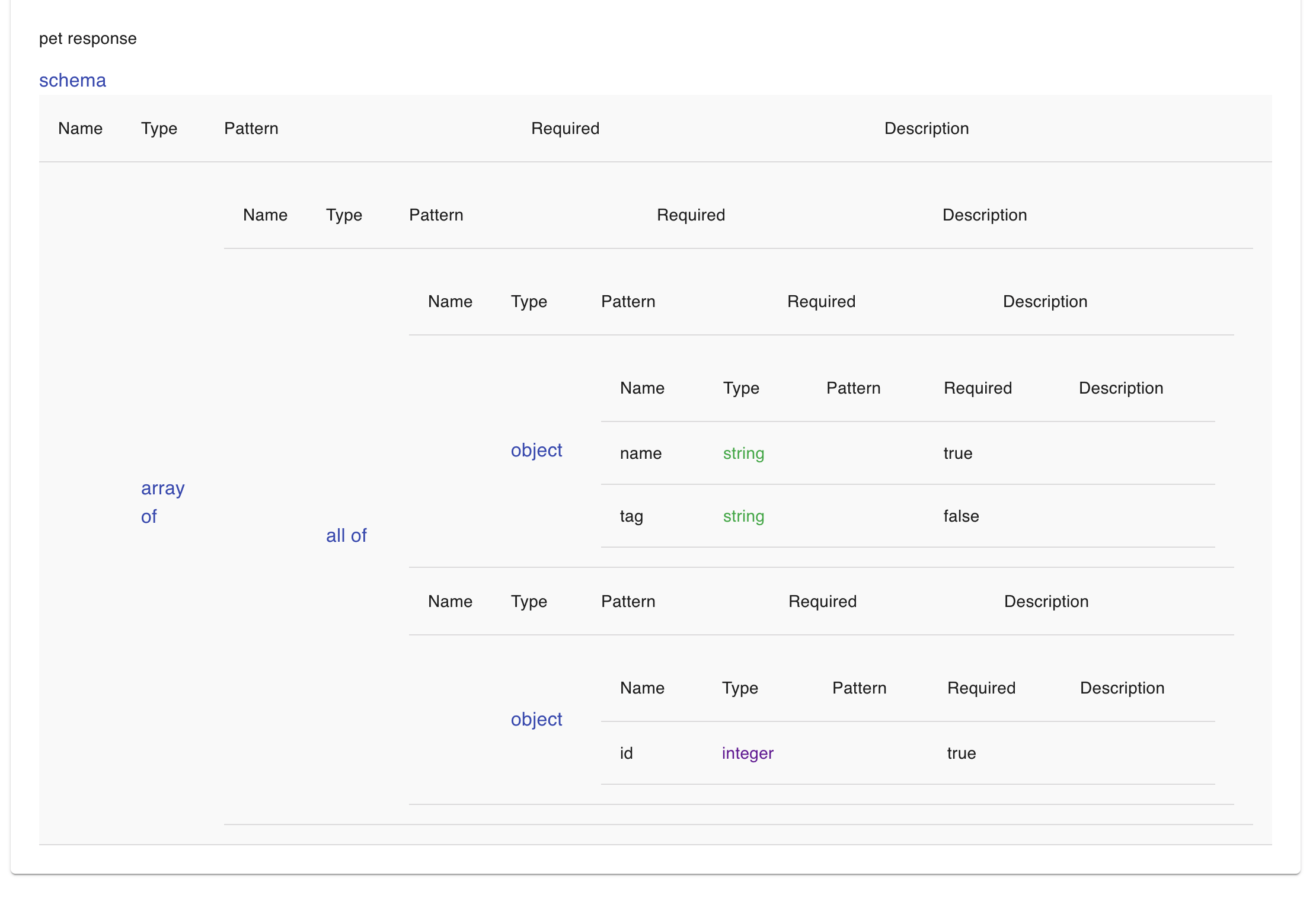Click 'true' required value for id

[x=961, y=753]
